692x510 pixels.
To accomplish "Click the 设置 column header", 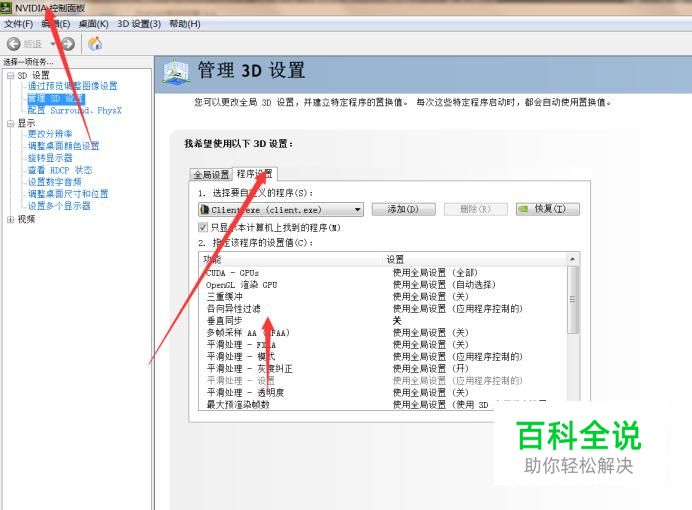I will coord(476,259).
